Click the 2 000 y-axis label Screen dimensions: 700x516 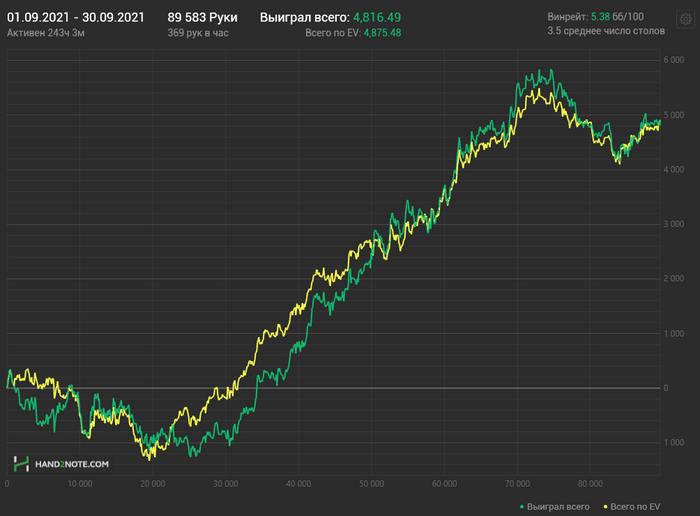coord(674,278)
